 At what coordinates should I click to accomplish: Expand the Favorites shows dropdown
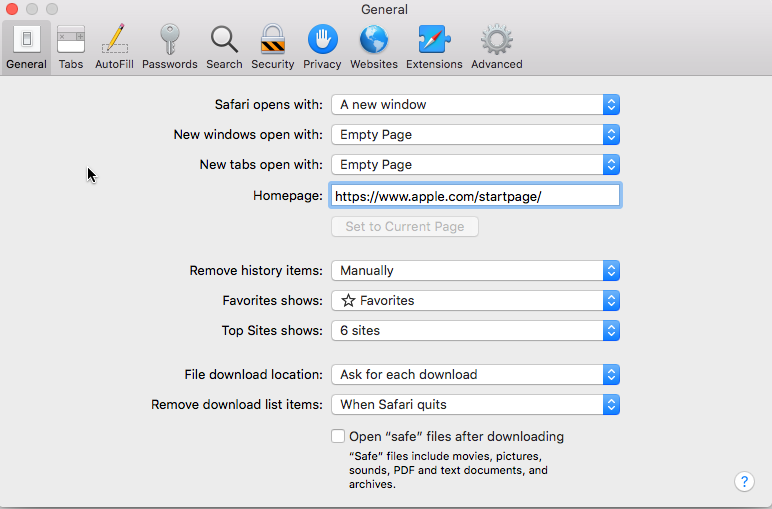[x=475, y=300]
